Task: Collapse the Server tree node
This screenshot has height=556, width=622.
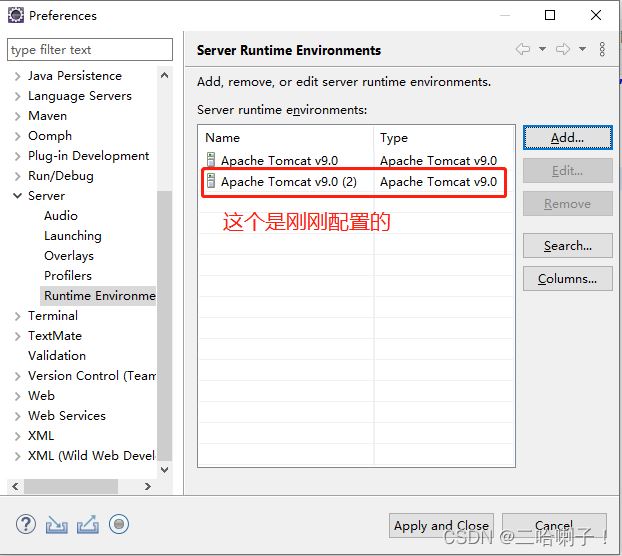Action: (17, 196)
